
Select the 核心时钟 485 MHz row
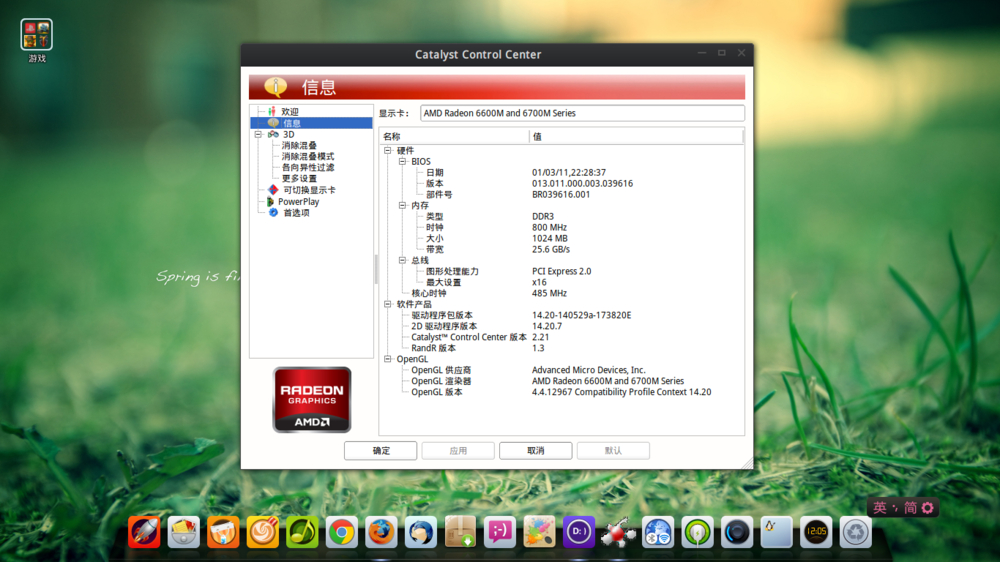pos(561,293)
